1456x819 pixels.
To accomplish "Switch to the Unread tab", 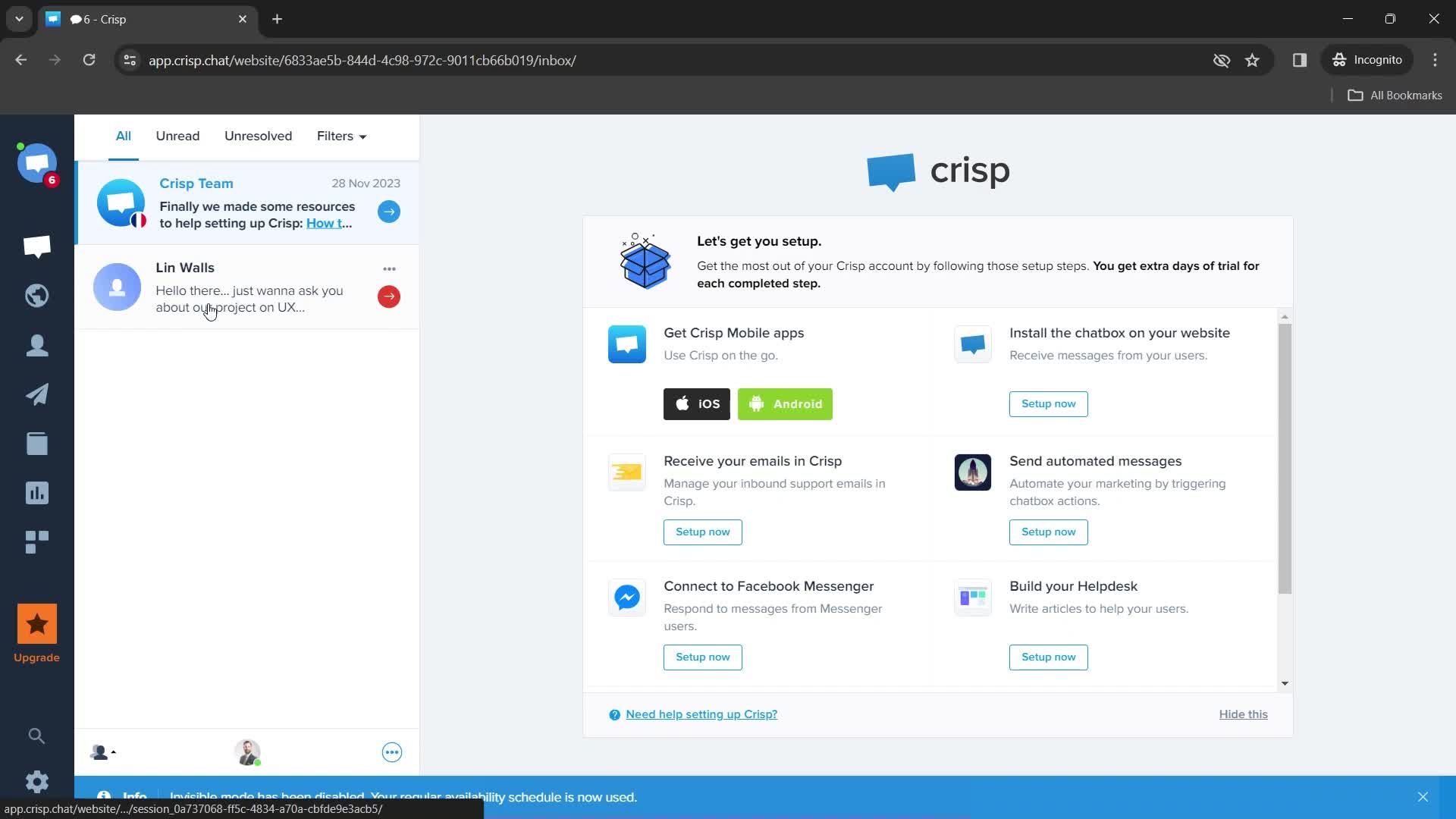I will point(177,135).
